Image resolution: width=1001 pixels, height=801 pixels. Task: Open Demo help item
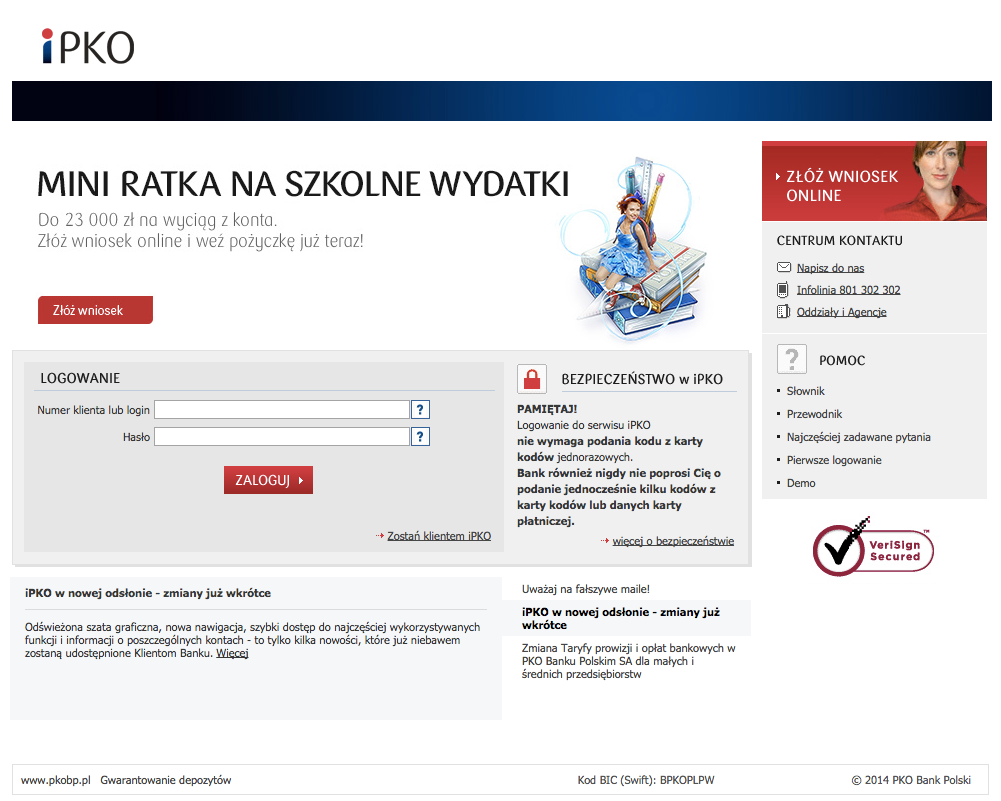click(x=801, y=483)
